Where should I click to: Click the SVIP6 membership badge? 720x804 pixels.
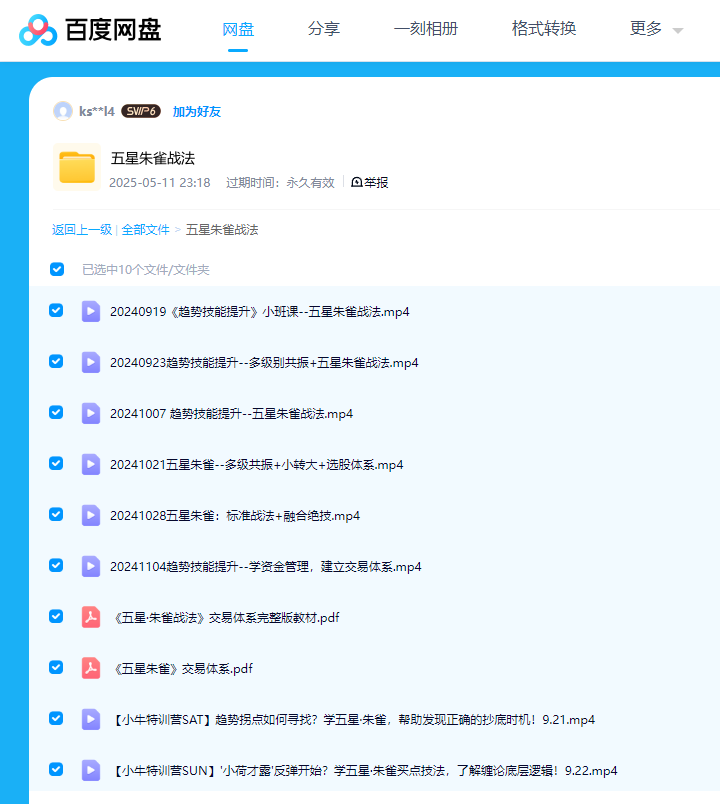point(141,111)
